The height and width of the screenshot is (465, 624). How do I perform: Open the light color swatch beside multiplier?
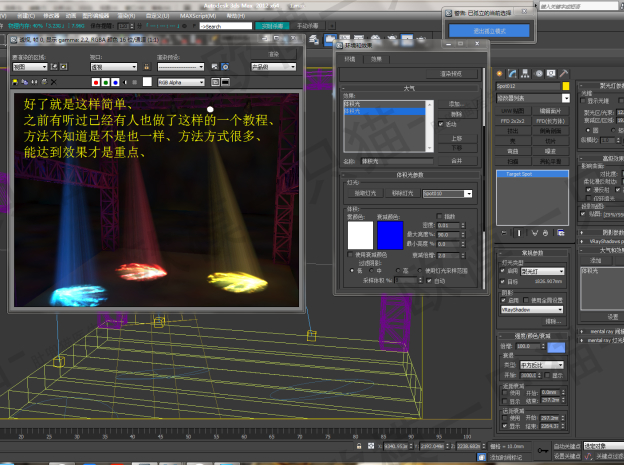coord(556,348)
